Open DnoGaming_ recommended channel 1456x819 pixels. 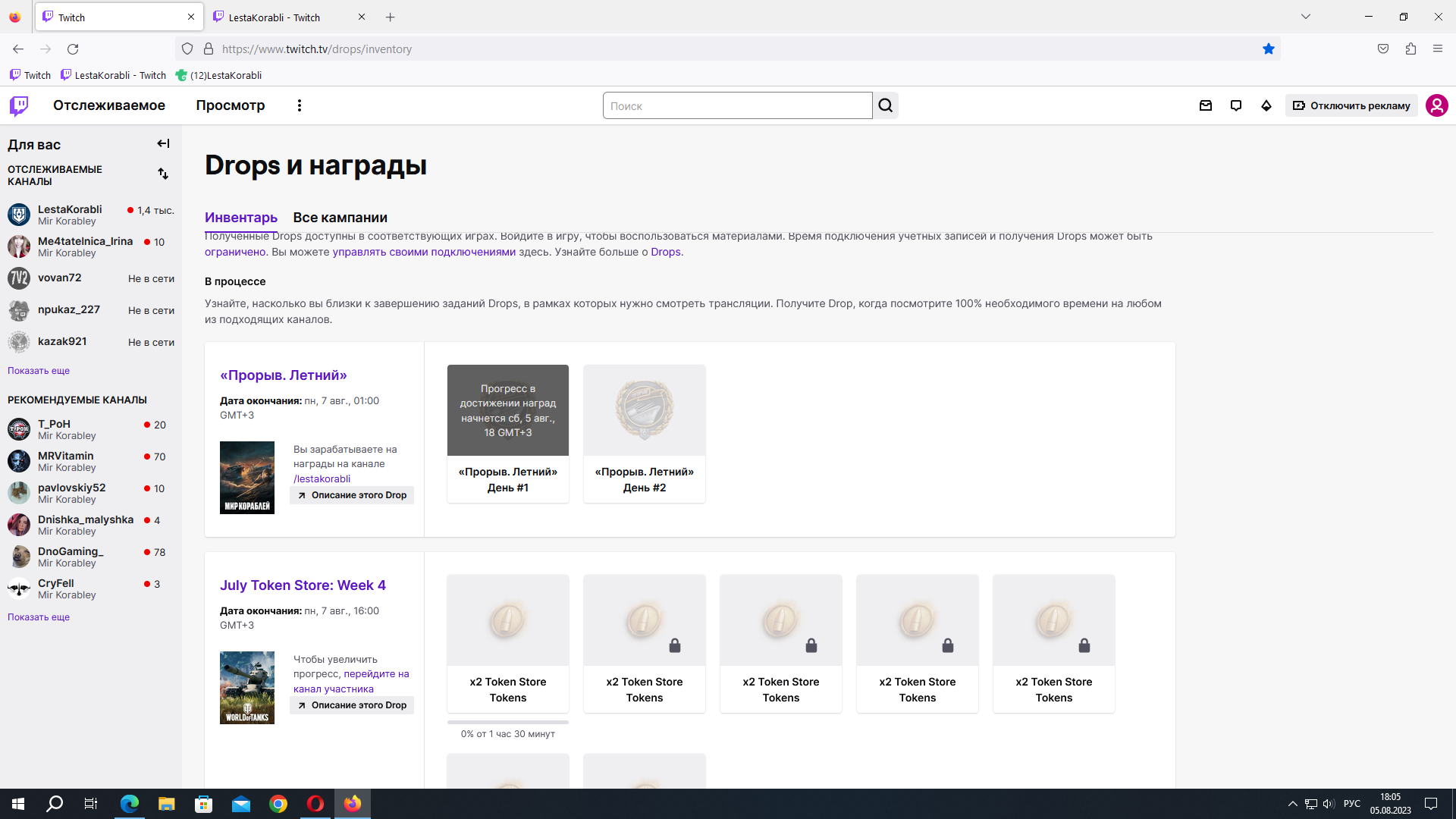(x=91, y=557)
